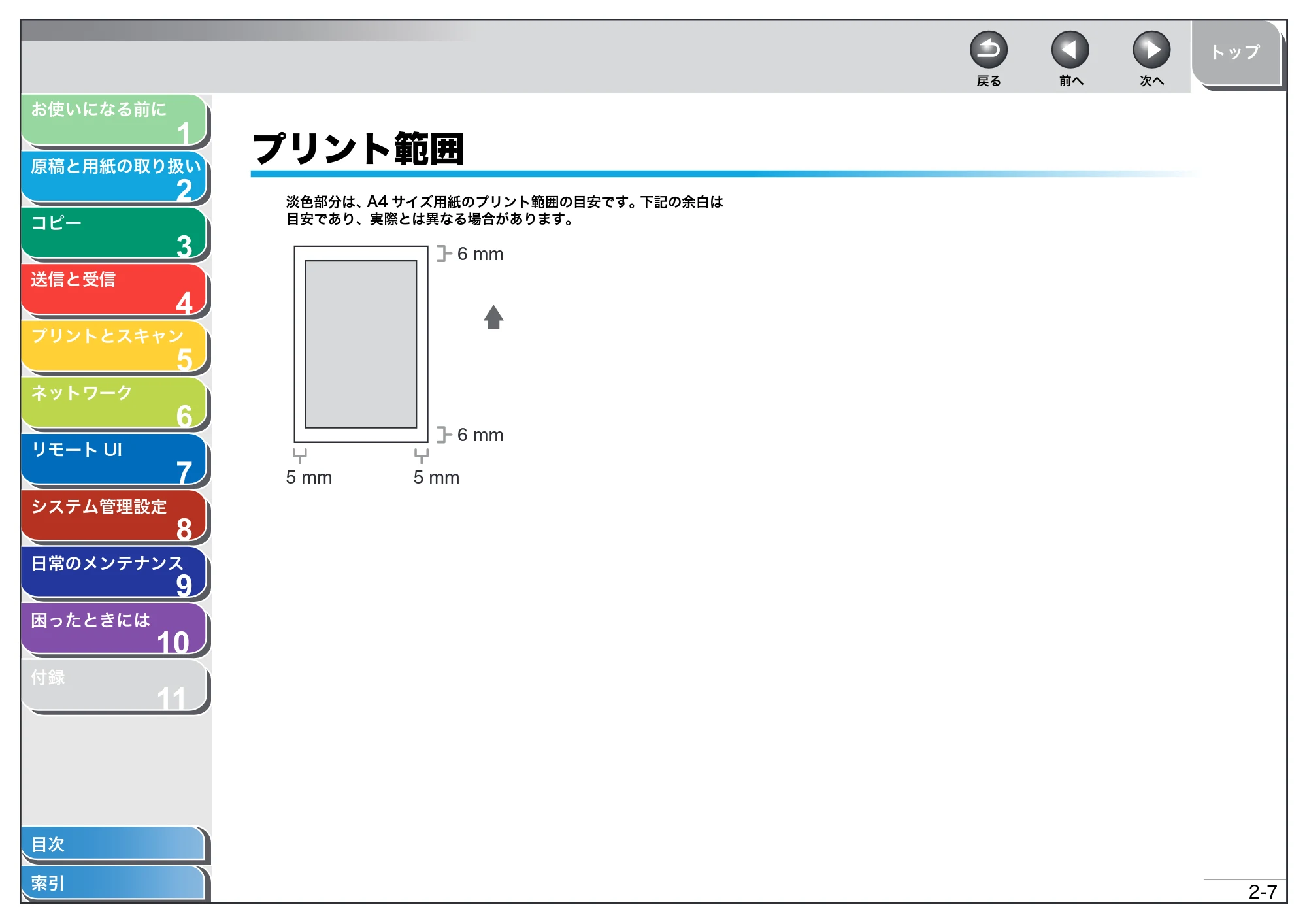Select chapter 2 原稿と用紙の取り扱い
Image resolution: width=1307 pixels, height=924 pixels.
coord(114,176)
